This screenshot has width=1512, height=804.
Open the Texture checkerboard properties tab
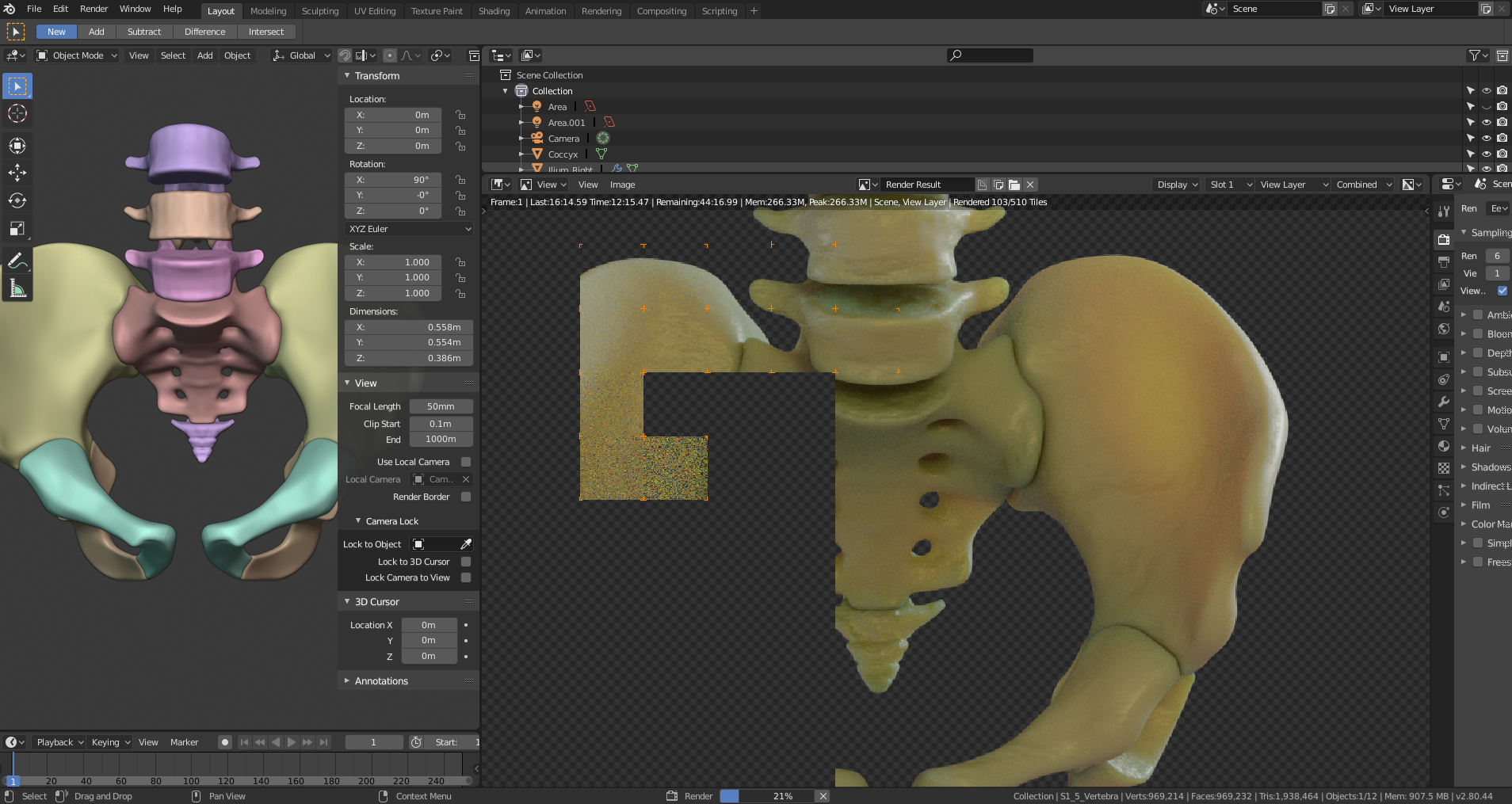tap(1444, 468)
